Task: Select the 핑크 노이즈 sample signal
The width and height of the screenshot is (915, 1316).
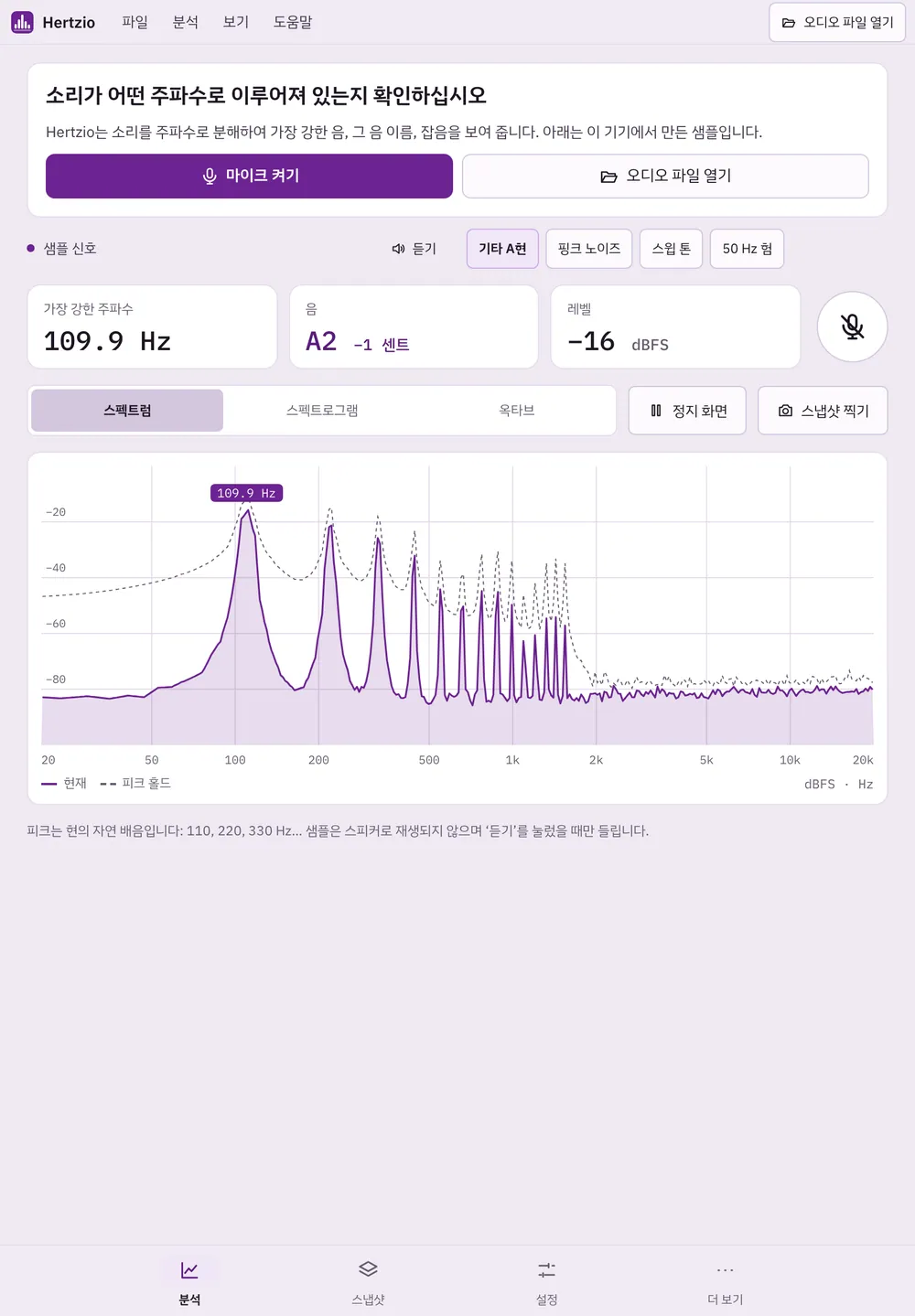Action: click(589, 249)
